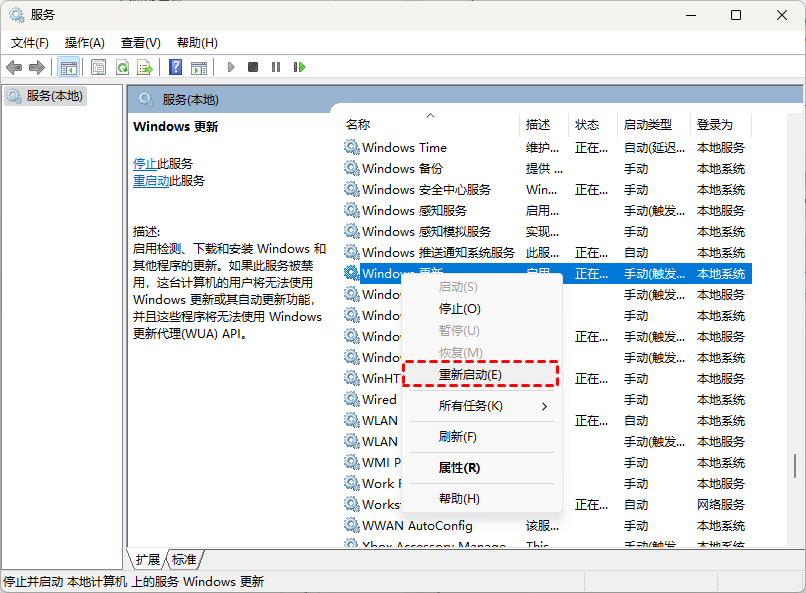Switch to the 标准 tab
The width and height of the screenshot is (806, 593).
[184, 560]
